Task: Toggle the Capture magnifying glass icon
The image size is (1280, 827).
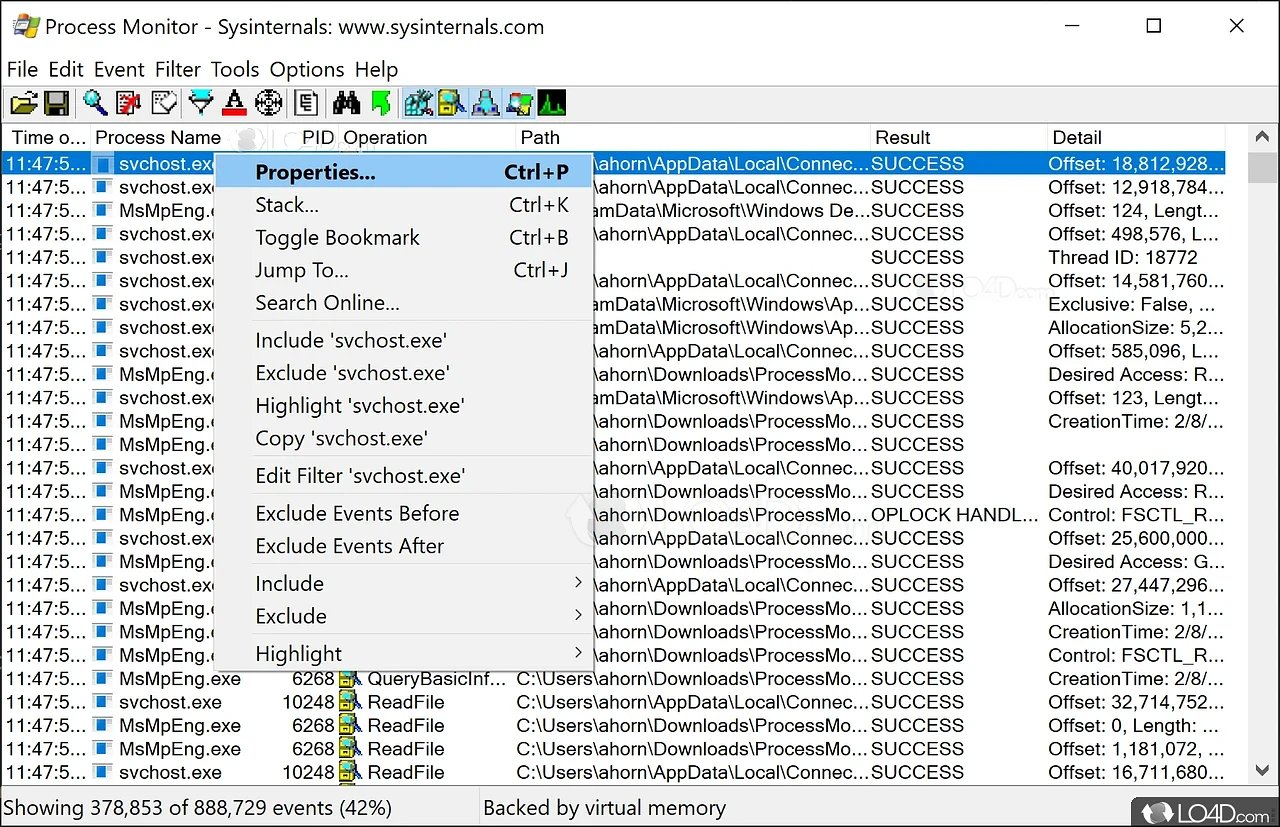Action: click(95, 102)
